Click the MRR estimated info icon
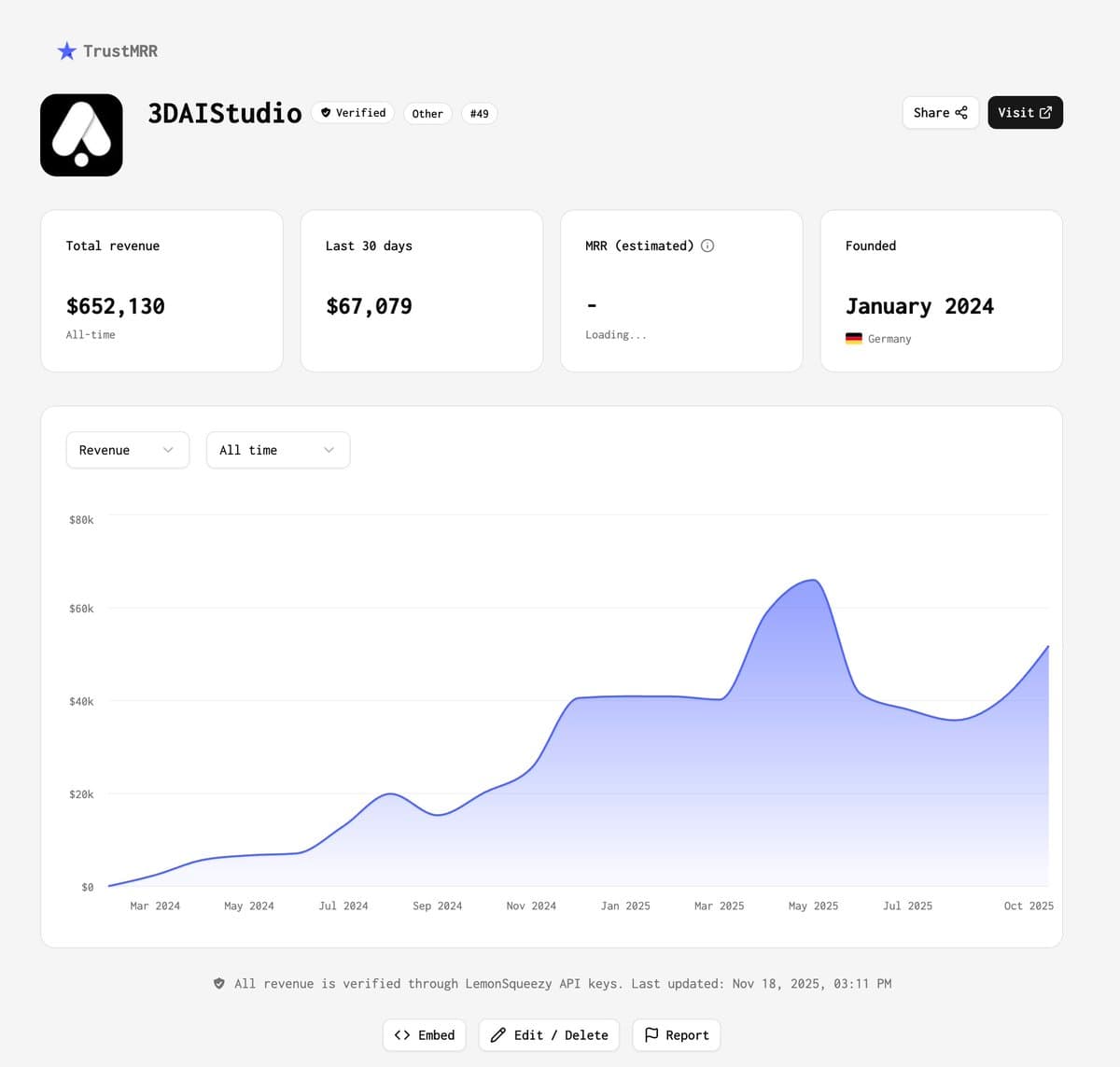Screen dimensions: 1120x1067 (x=707, y=246)
